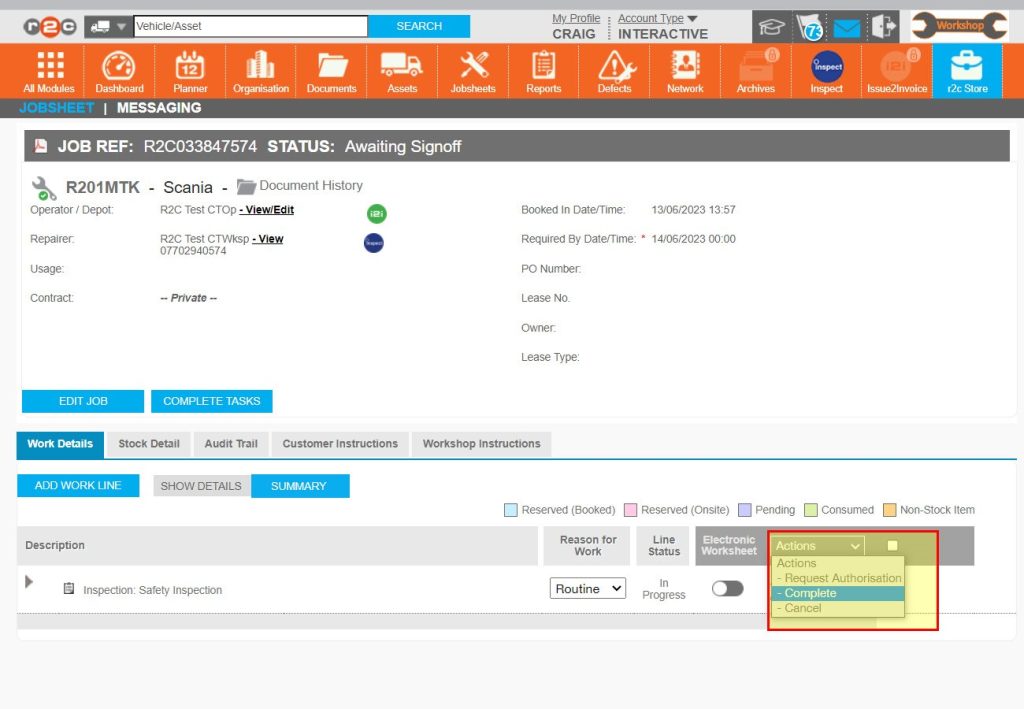Open the Reports module

542,71
